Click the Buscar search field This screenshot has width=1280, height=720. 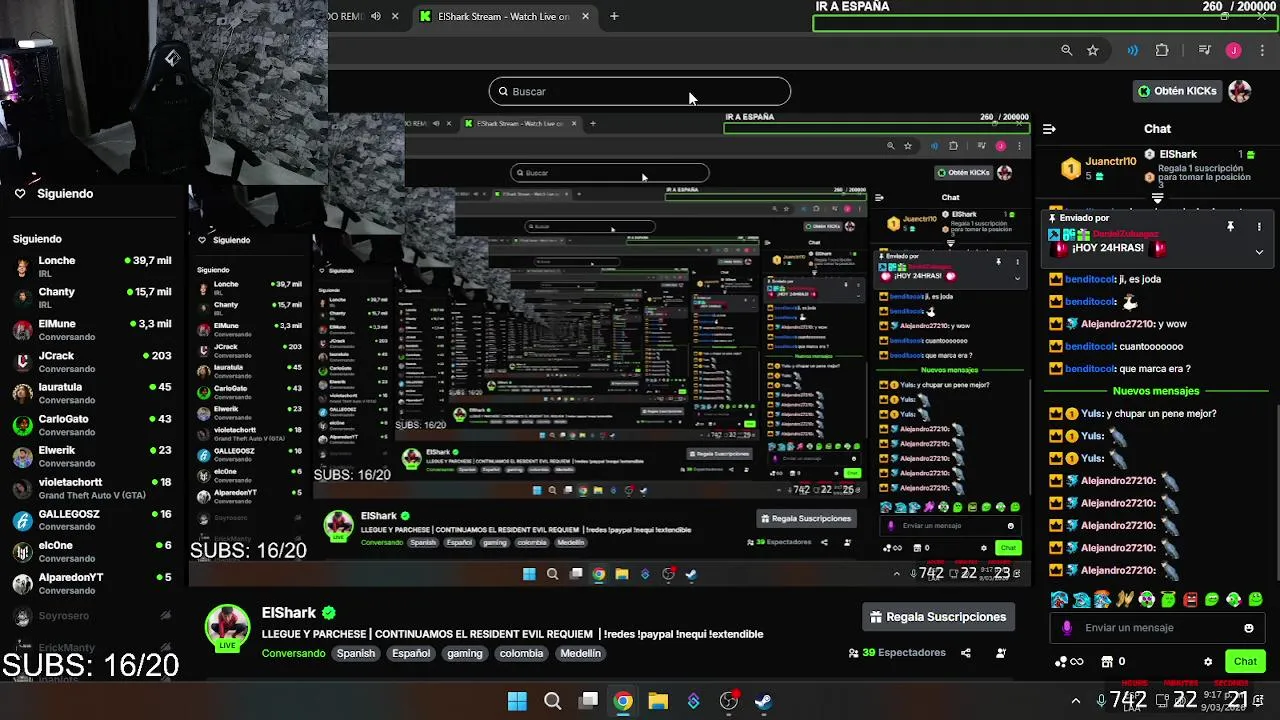click(640, 91)
